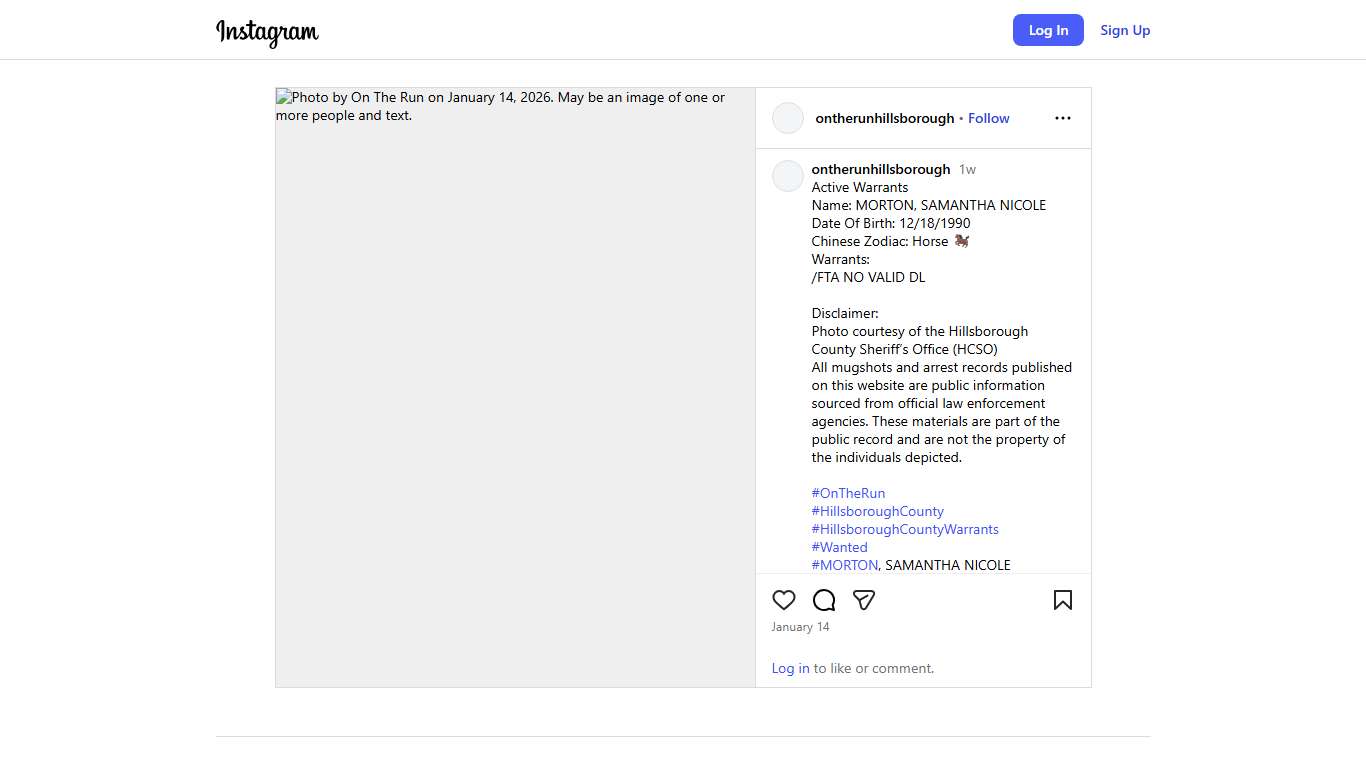The width and height of the screenshot is (1366, 768).
Task: Open the #HillsboroughCountyWarrants hashtag
Action: [905, 529]
